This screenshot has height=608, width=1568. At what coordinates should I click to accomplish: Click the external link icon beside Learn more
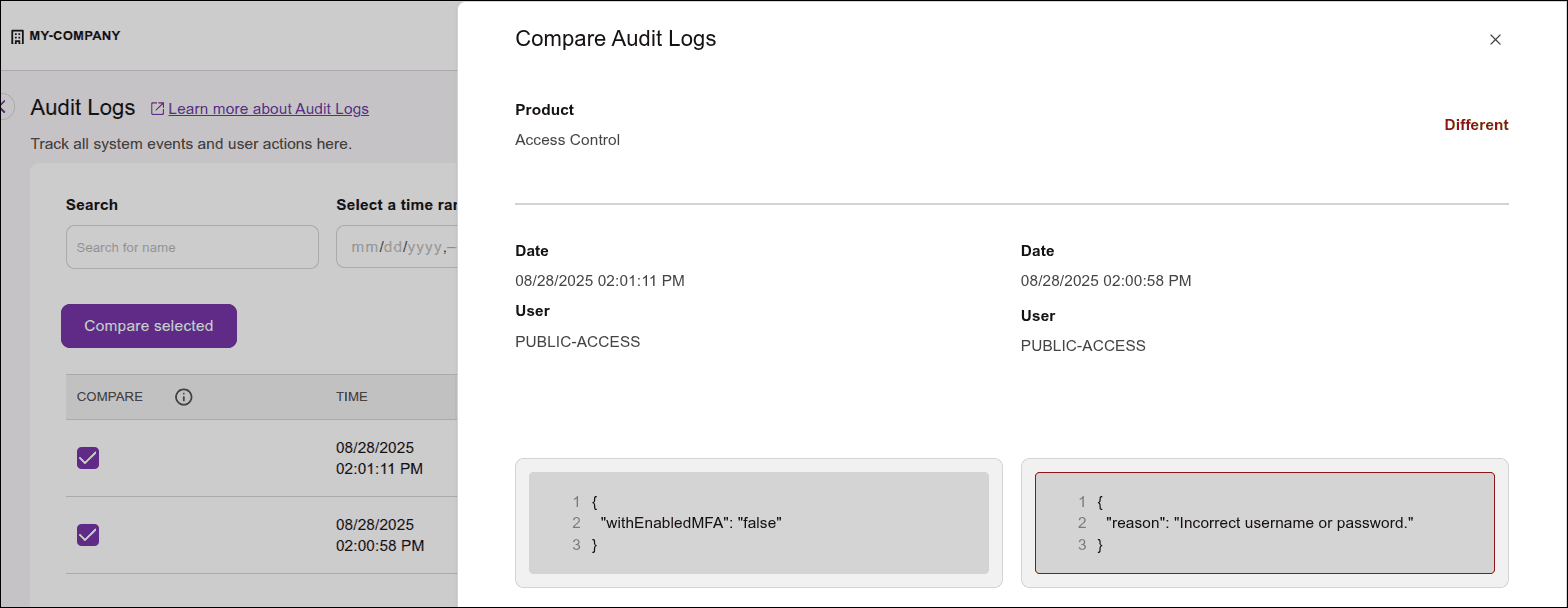[157, 109]
